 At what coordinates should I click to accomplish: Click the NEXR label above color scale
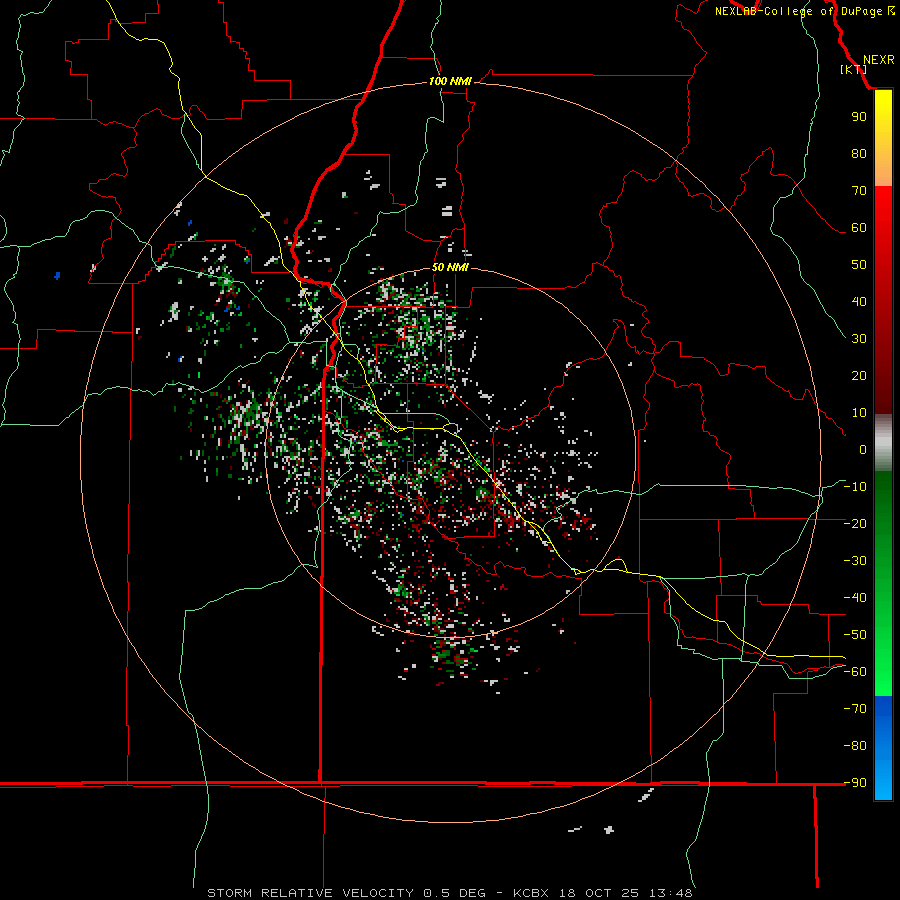[878, 60]
